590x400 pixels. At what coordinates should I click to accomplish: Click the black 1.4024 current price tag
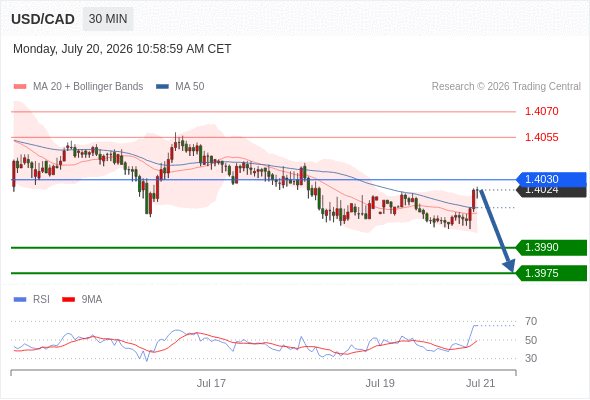point(551,192)
